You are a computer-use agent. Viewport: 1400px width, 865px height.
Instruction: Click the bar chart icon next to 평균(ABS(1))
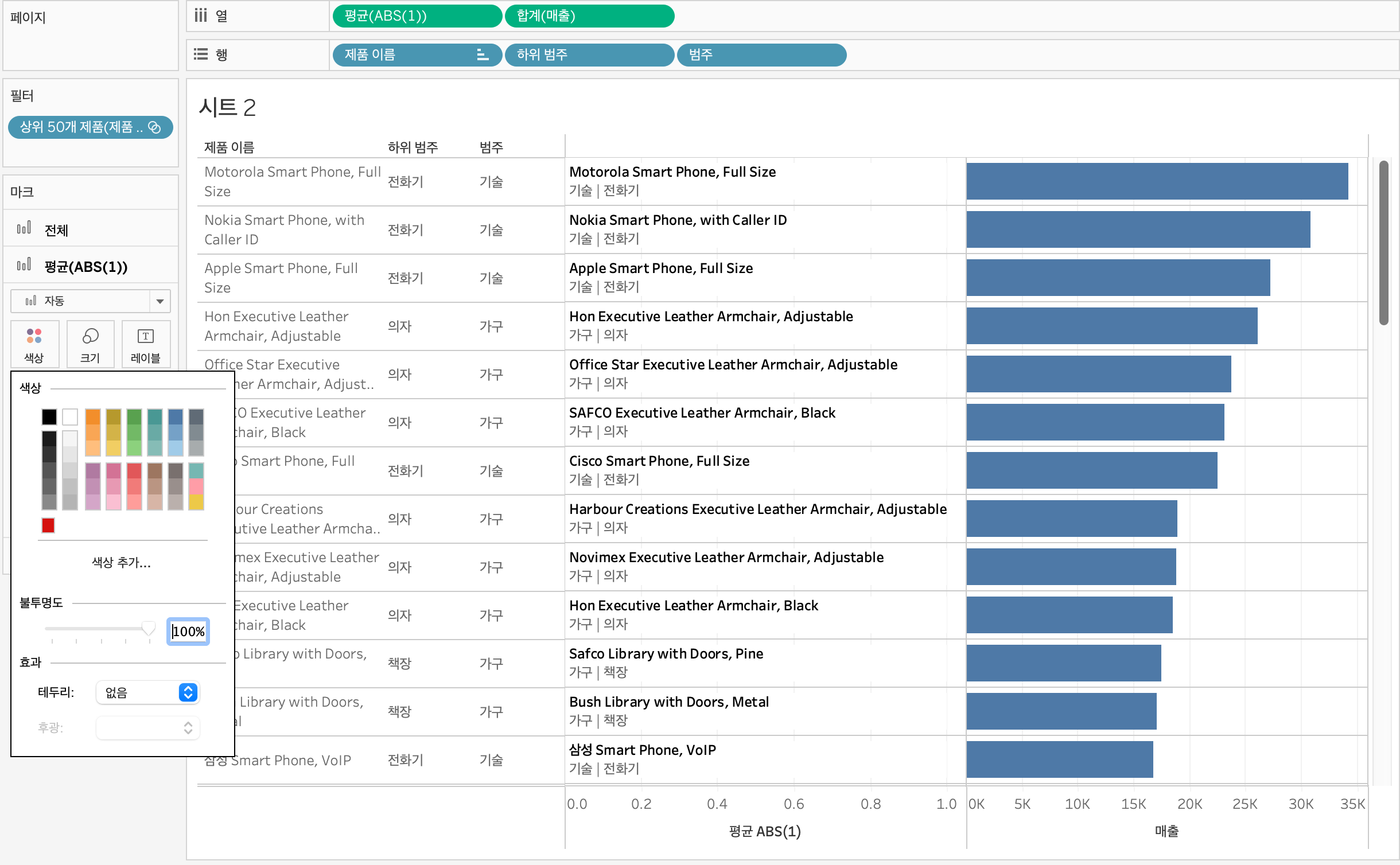click(24, 266)
